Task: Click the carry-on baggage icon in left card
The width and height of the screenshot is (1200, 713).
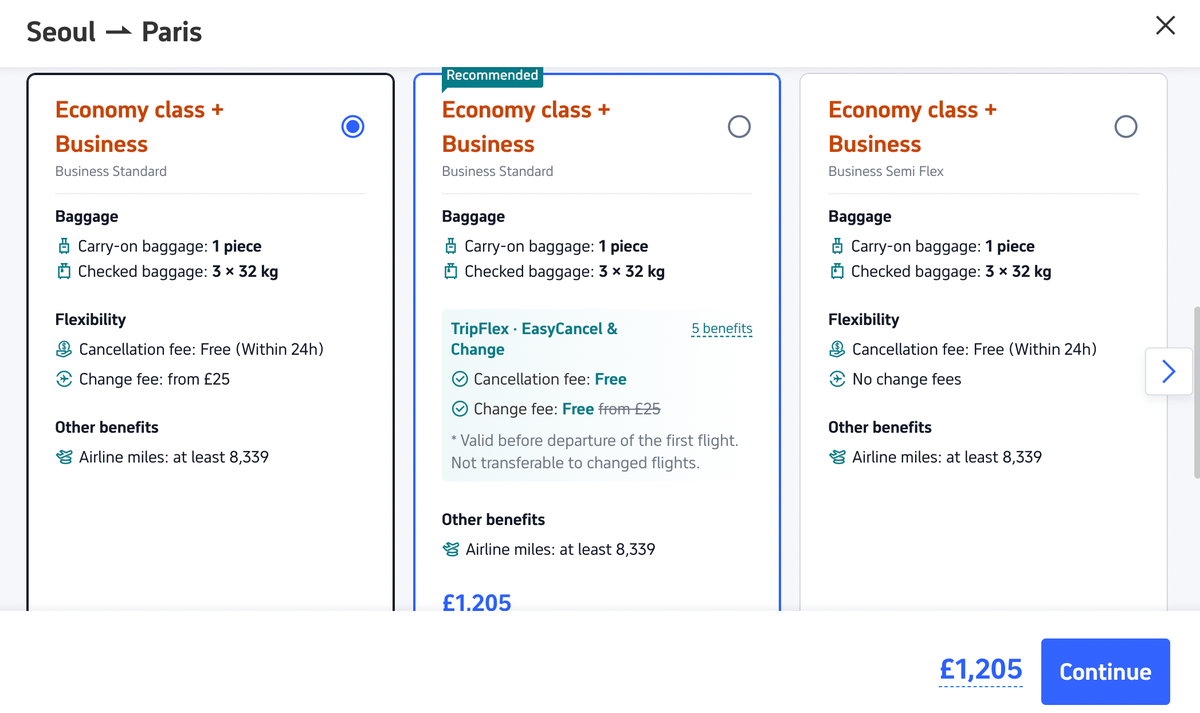Action: pos(64,245)
